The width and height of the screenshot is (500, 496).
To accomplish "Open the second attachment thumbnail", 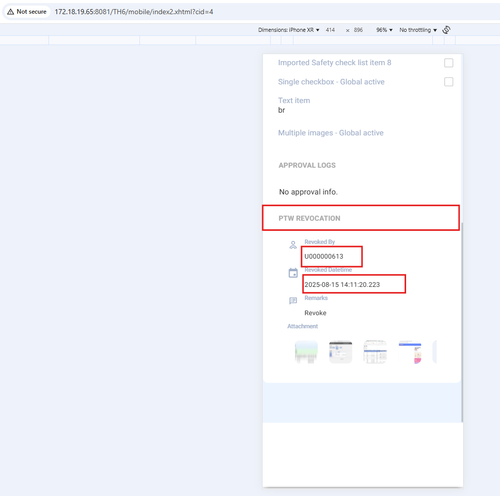I will coord(340,352).
